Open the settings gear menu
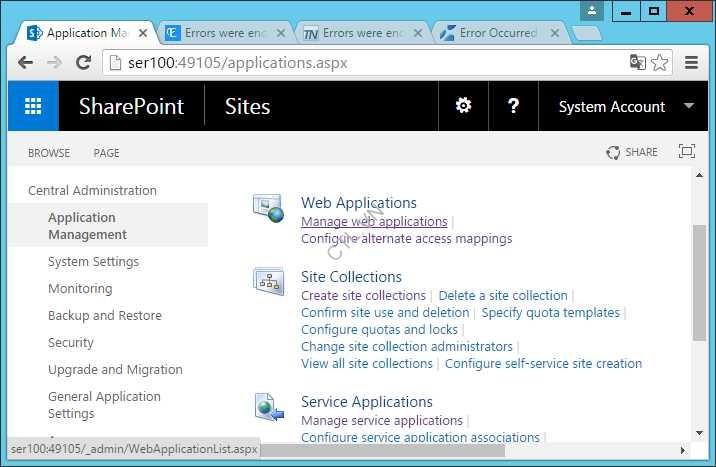 click(463, 106)
